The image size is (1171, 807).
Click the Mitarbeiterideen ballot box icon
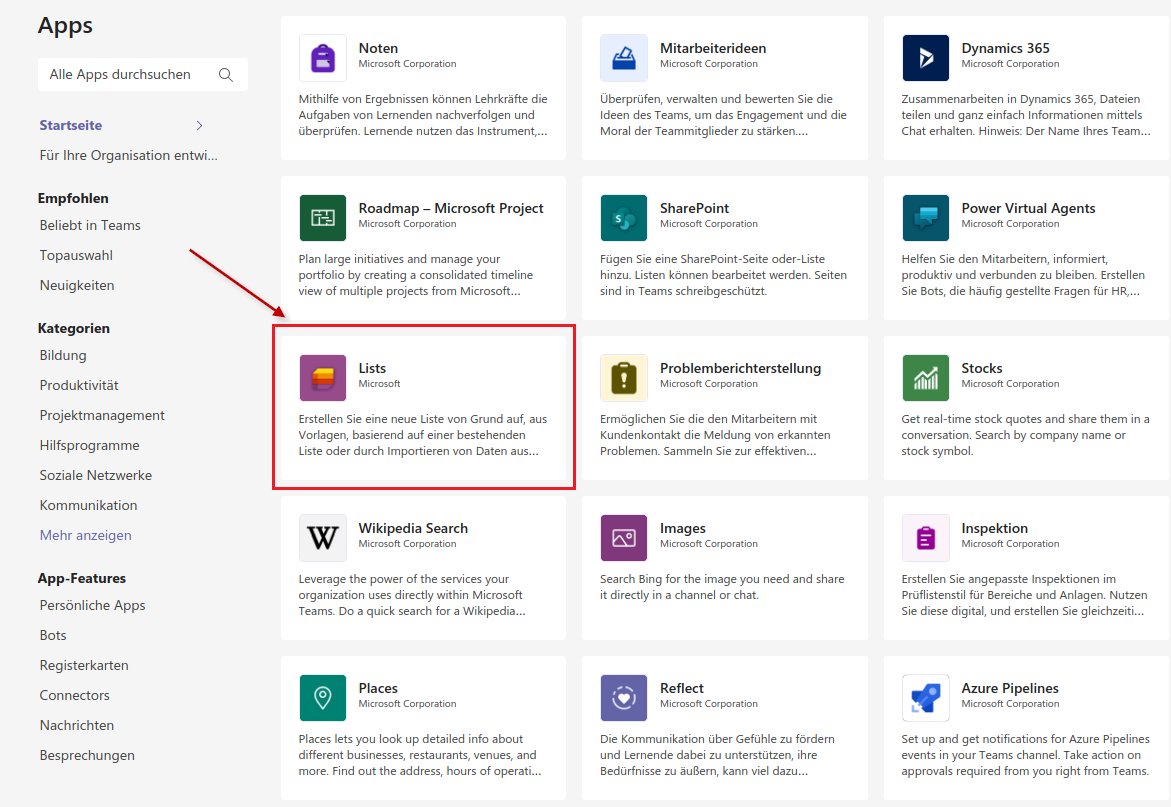624,57
